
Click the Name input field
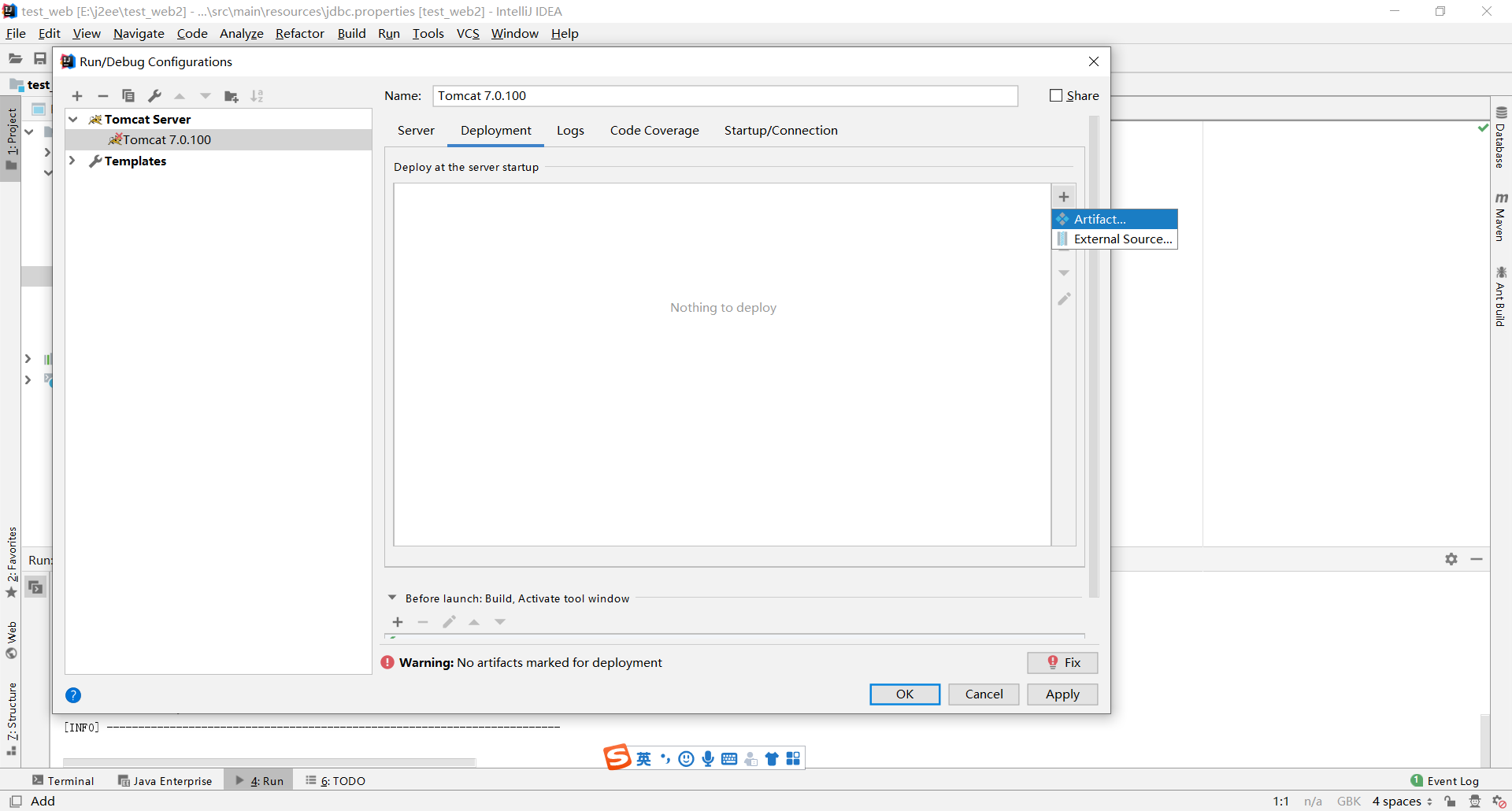click(x=724, y=96)
